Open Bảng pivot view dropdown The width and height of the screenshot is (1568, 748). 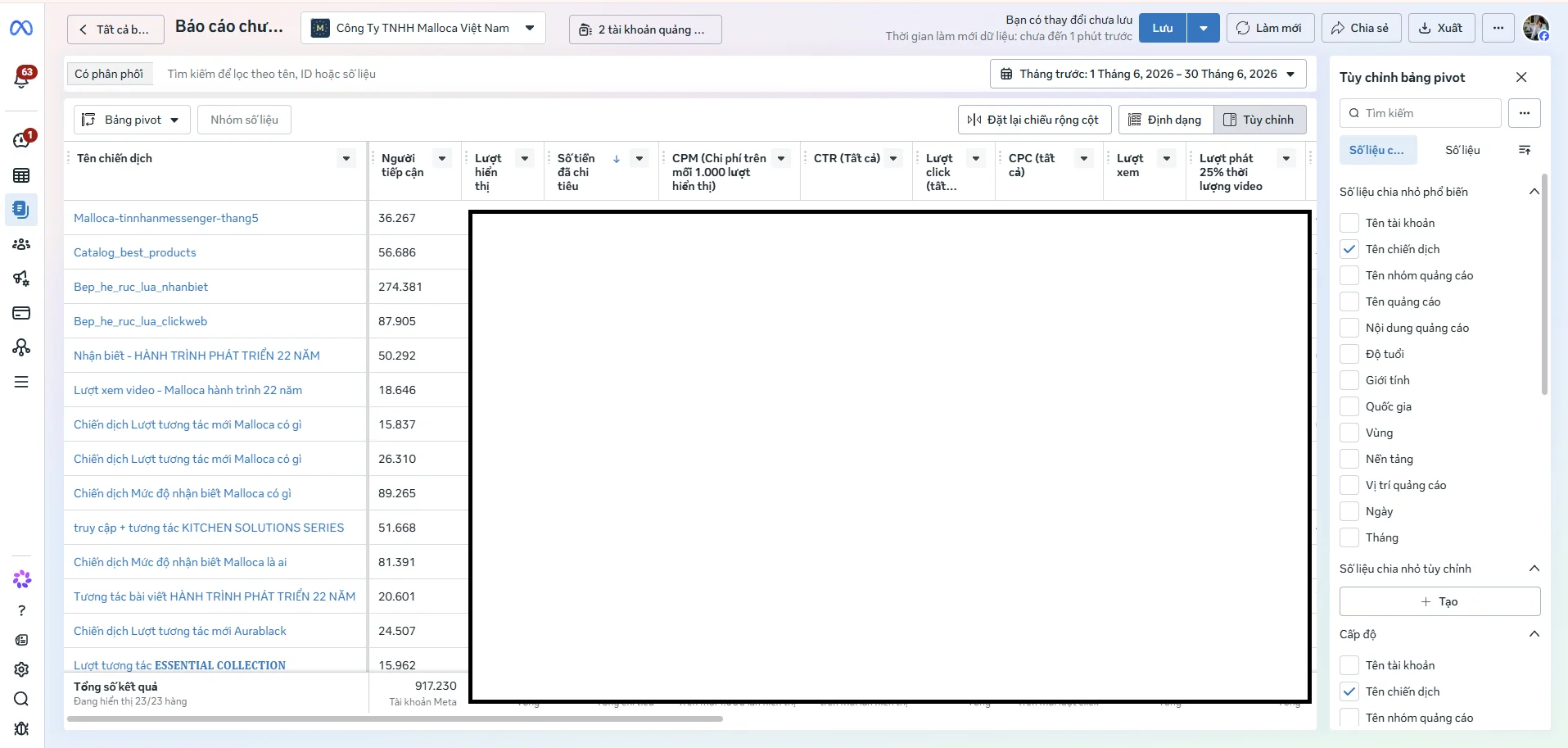tap(132, 120)
